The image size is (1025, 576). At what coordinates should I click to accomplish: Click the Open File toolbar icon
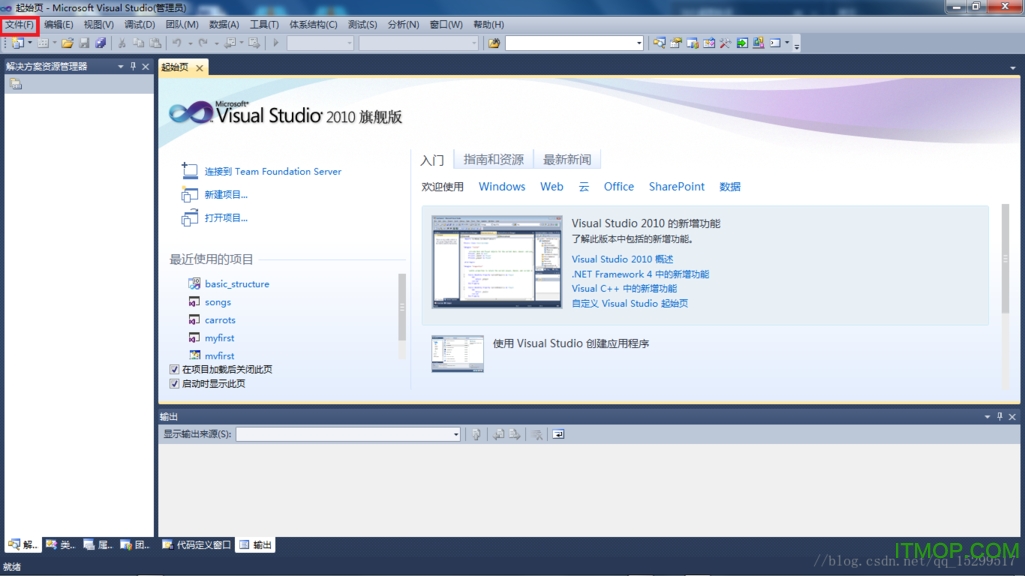point(67,42)
